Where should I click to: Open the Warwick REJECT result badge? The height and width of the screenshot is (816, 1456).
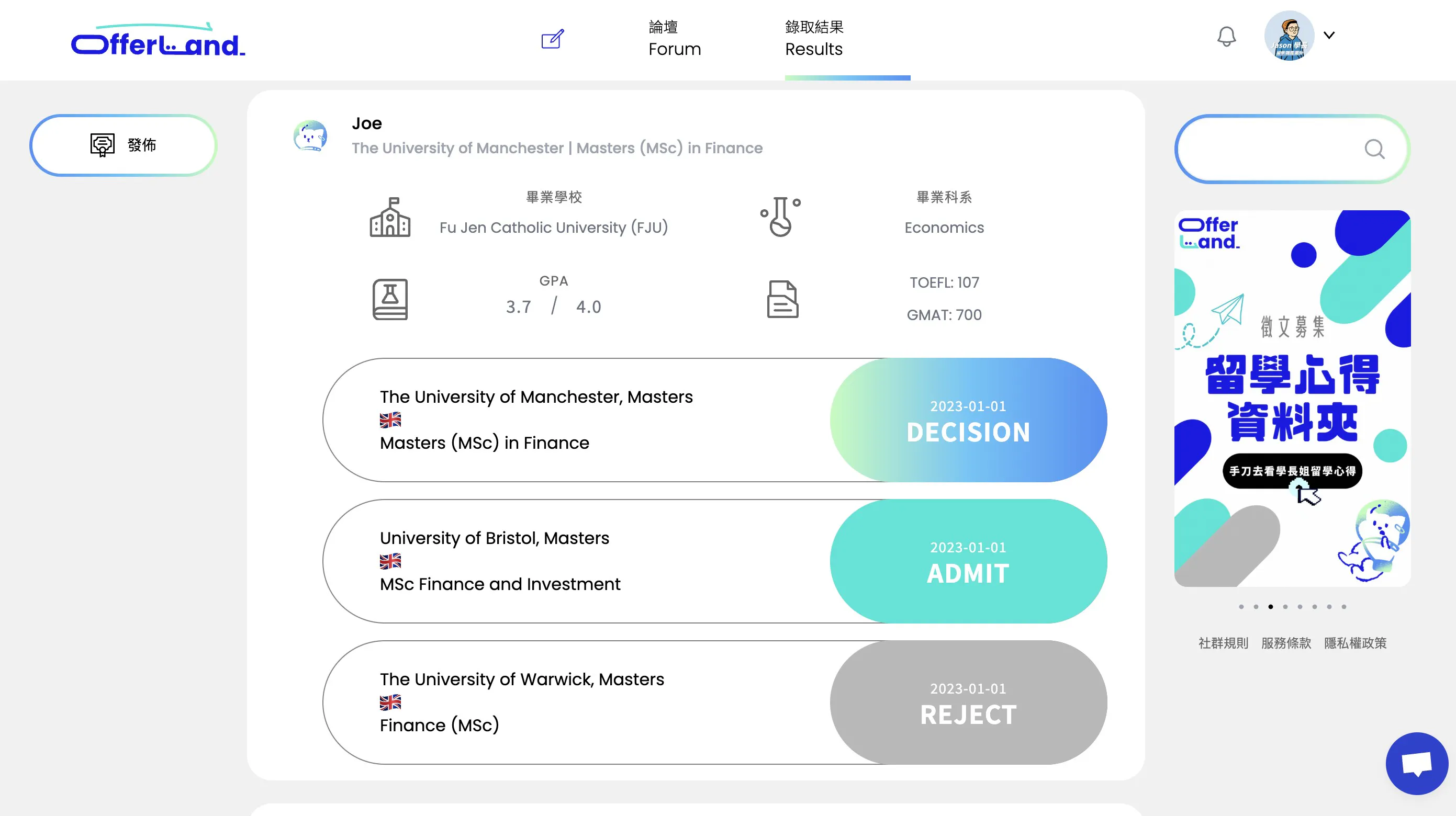(x=968, y=702)
